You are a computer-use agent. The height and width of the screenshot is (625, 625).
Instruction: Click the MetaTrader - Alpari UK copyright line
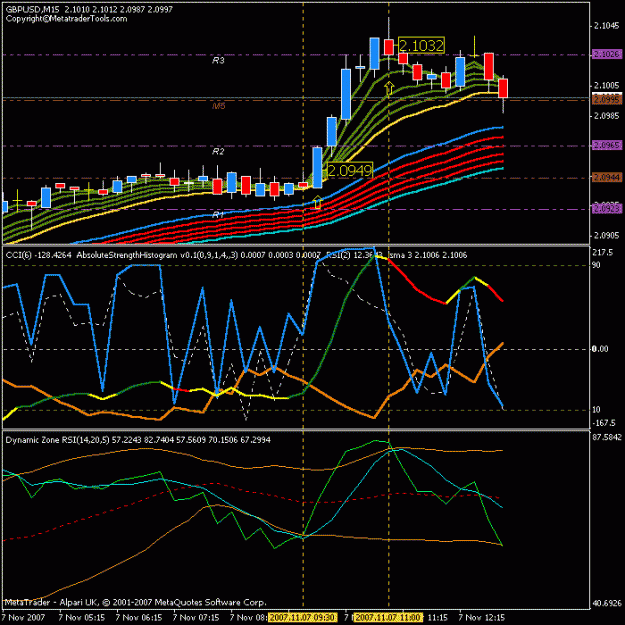point(136,602)
